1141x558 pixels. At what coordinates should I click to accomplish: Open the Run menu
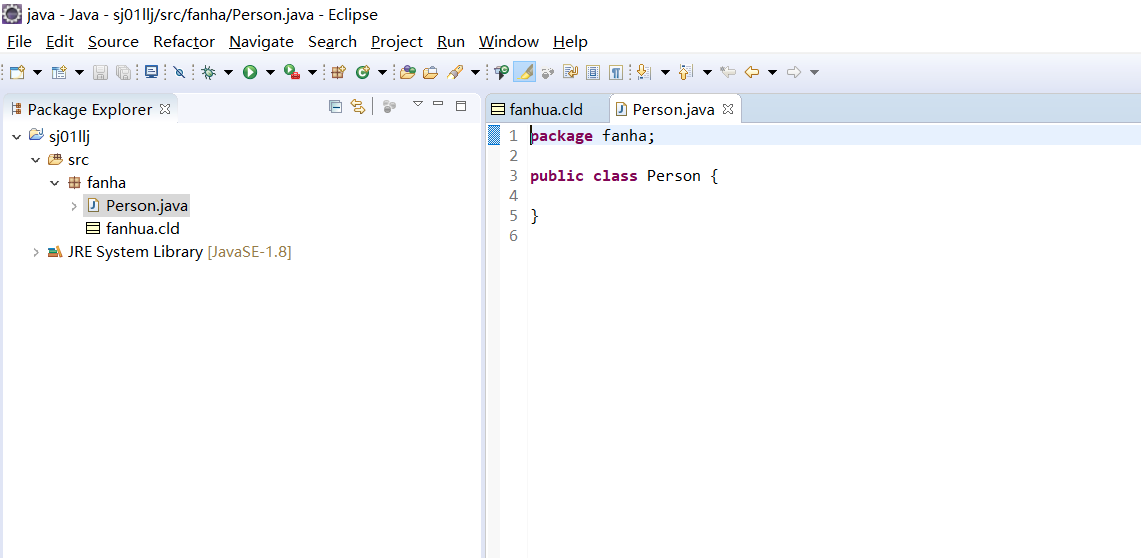(450, 41)
